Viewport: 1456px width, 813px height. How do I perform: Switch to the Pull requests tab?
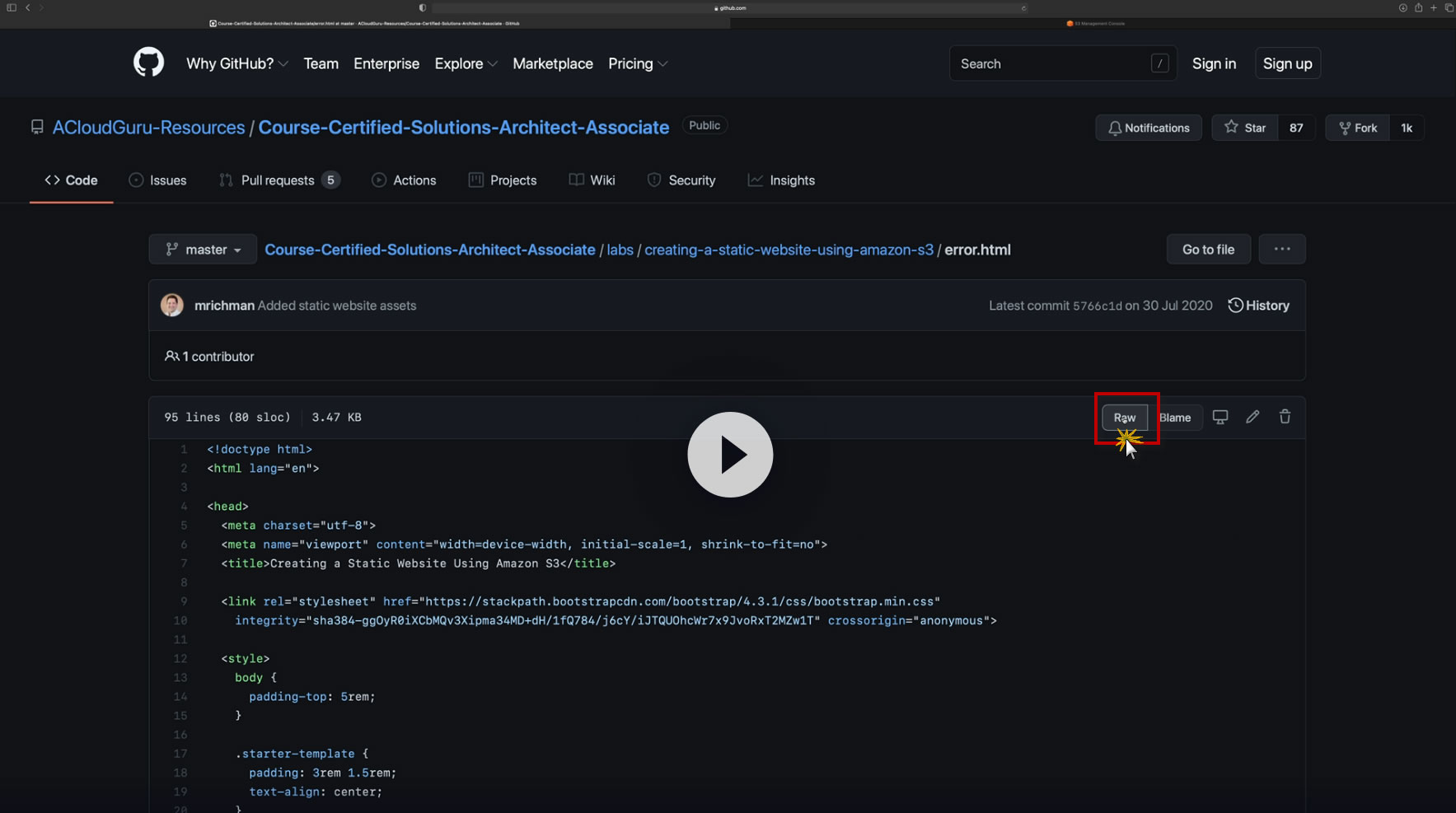[279, 180]
